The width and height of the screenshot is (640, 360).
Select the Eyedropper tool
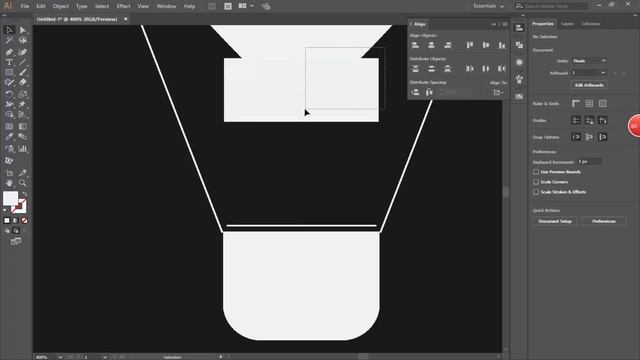point(9,137)
